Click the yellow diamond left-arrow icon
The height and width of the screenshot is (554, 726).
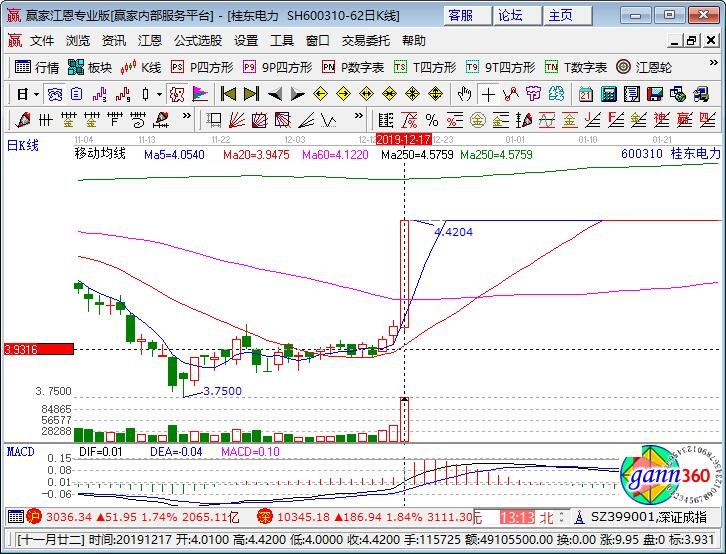pyautogui.click(x=320, y=94)
